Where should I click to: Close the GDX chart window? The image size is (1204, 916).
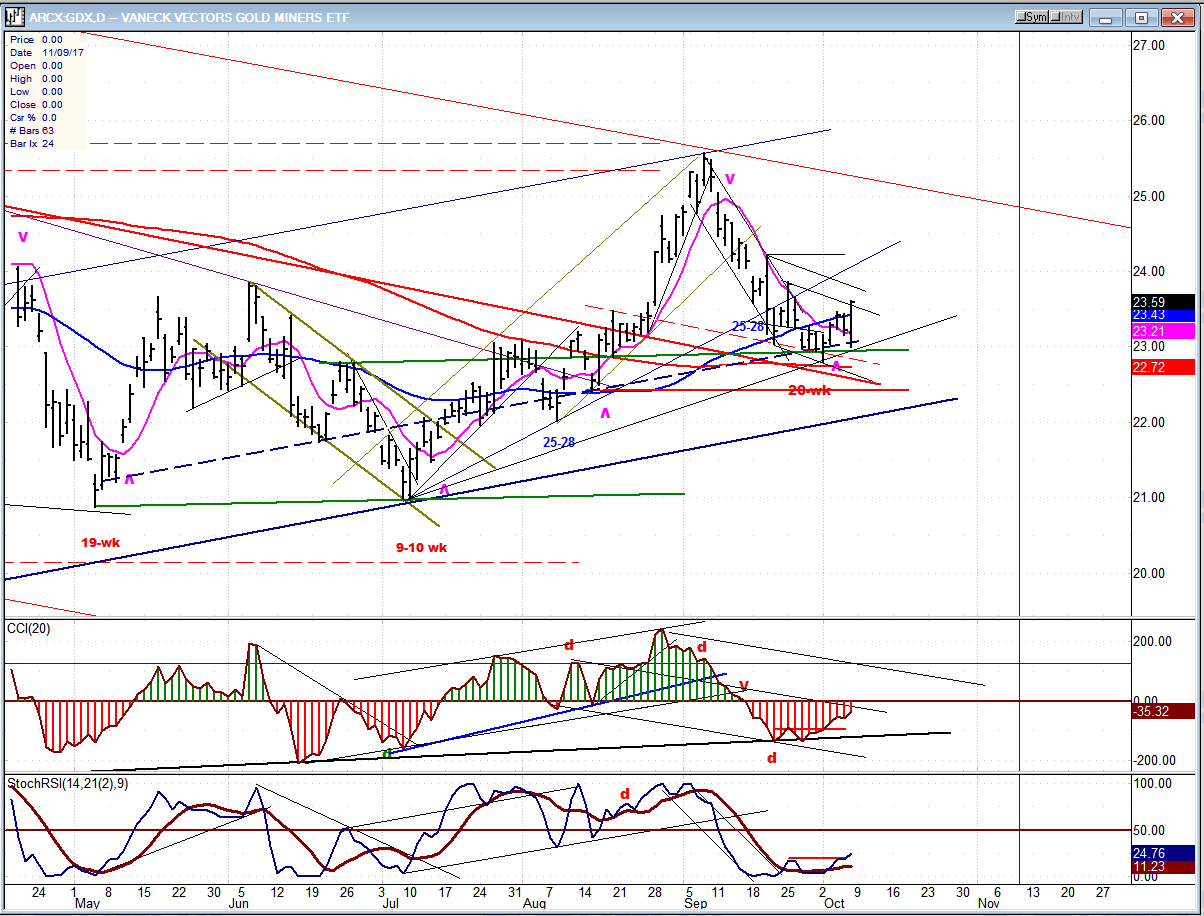click(1176, 17)
